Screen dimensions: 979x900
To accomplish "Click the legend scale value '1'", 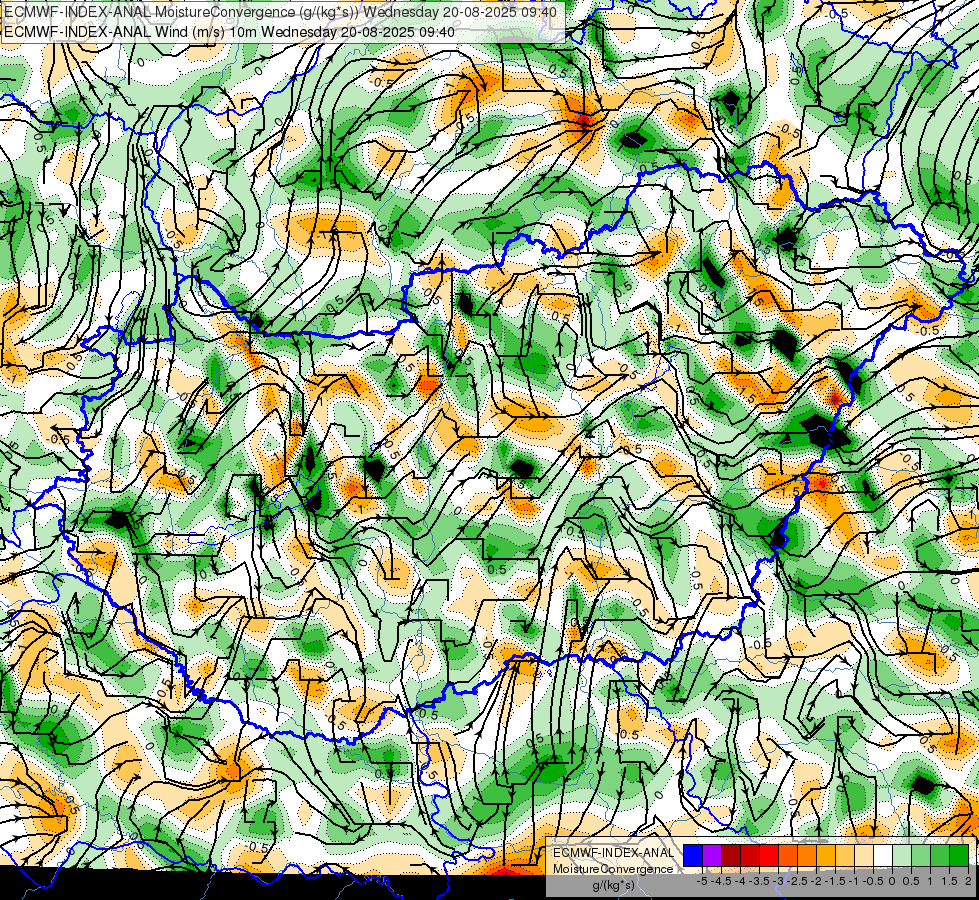I will (x=930, y=881).
